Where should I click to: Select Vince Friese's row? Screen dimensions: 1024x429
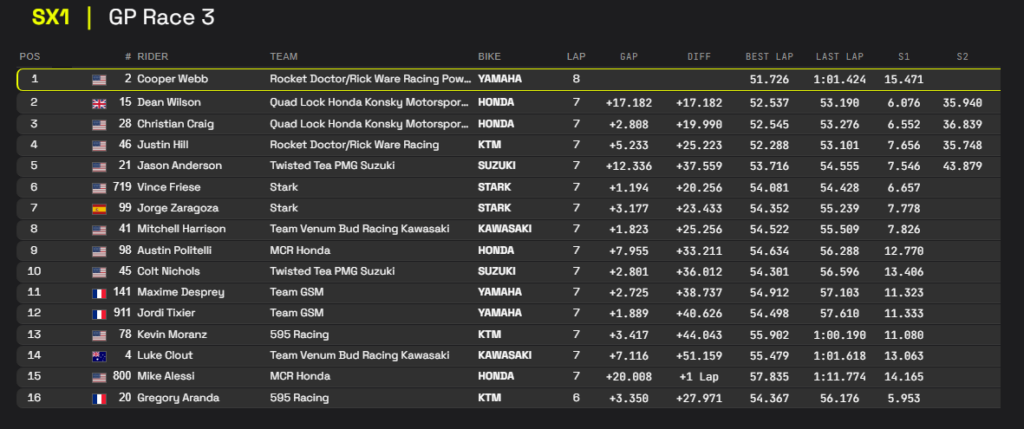tap(508, 187)
